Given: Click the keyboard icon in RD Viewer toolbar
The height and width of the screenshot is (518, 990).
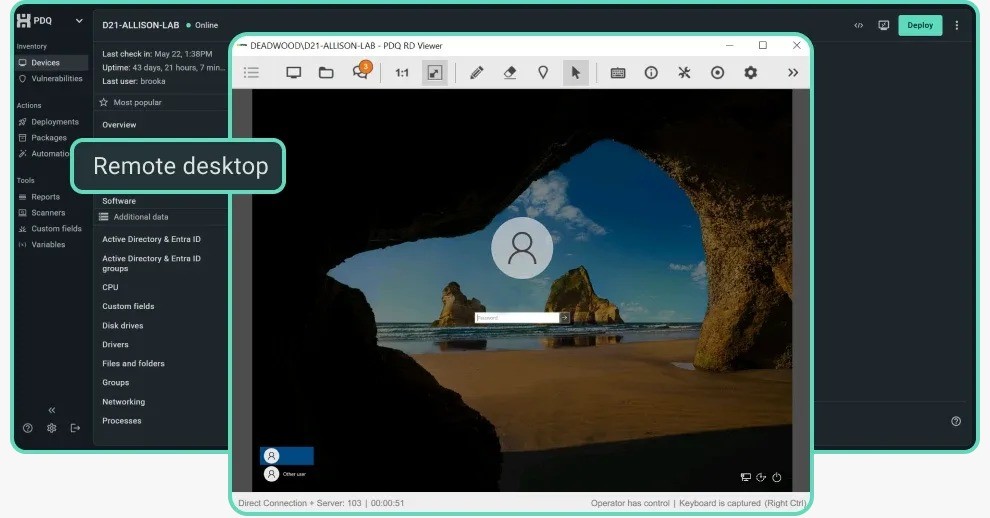Looking at the screenshot, I should [x=618, y=73].
